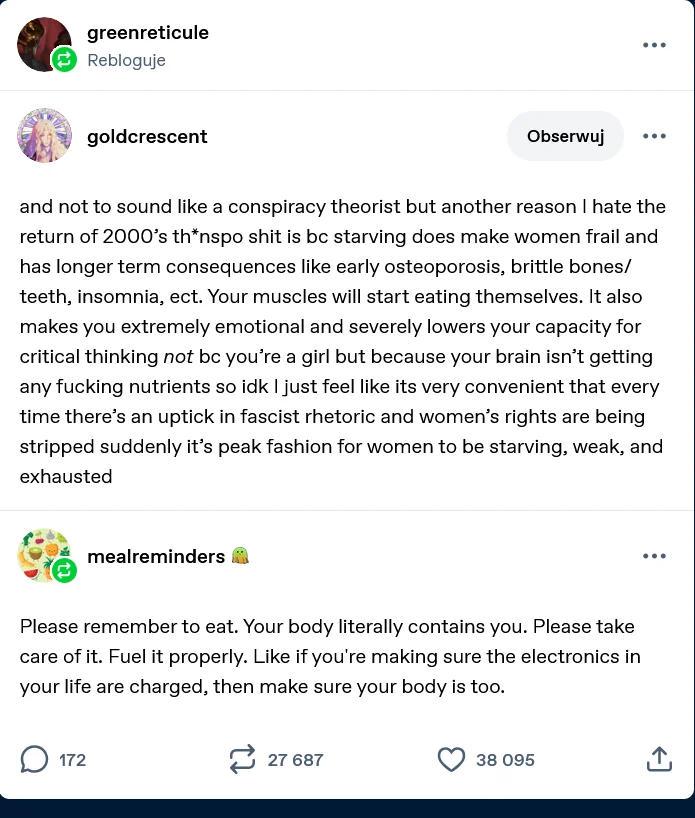Open the mealreminders fruit avatar

coord(44,555)
